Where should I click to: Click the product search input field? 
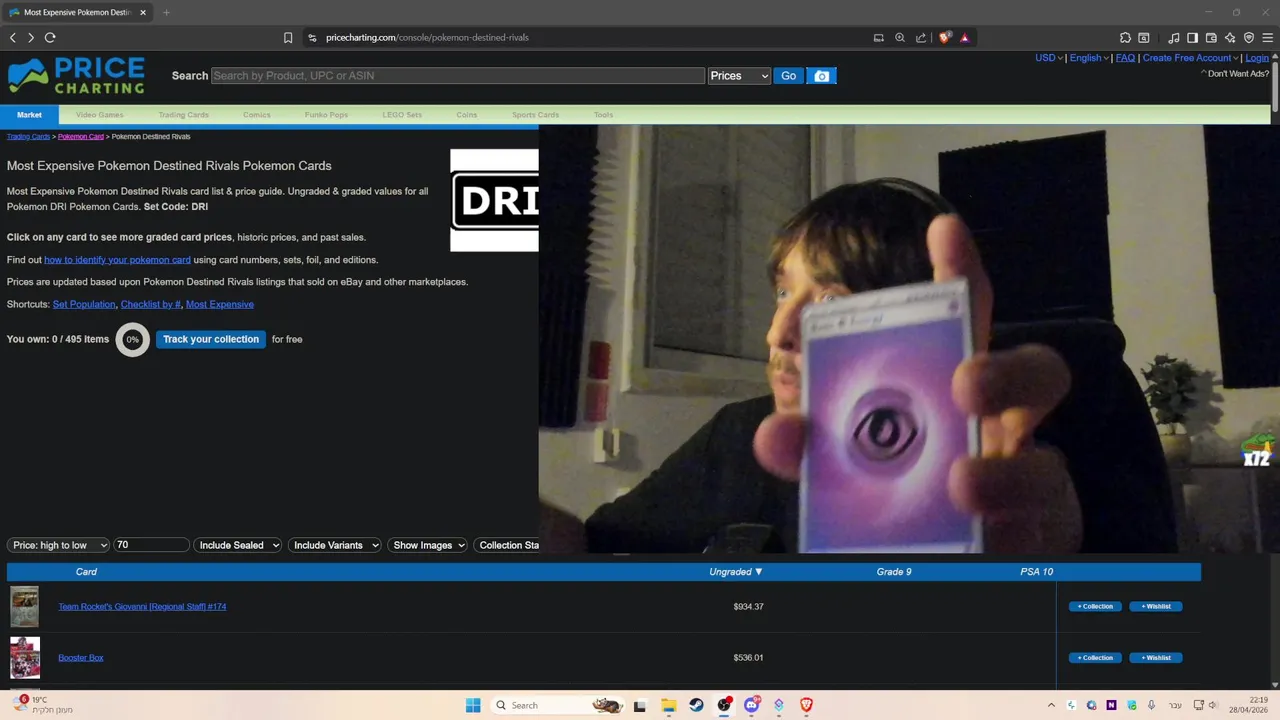(457, 76)
